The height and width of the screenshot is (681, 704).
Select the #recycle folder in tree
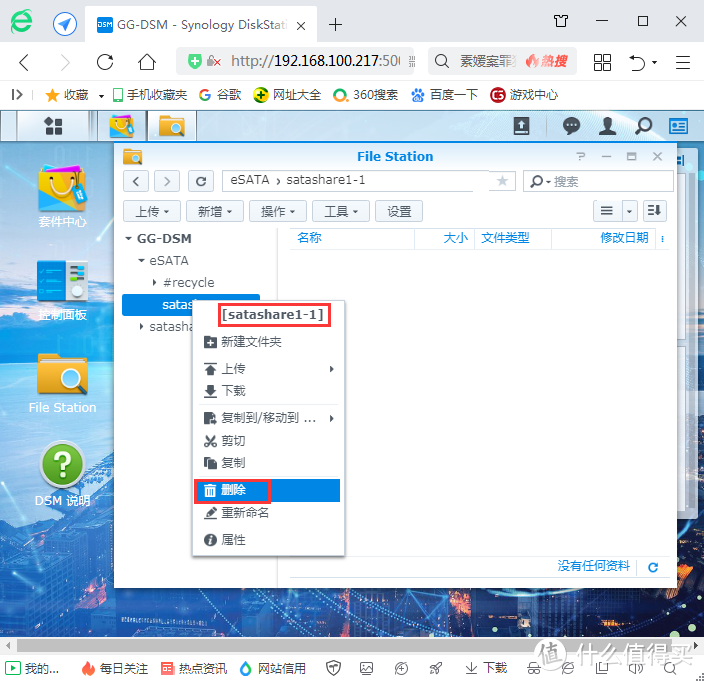(x=189, y=282)
